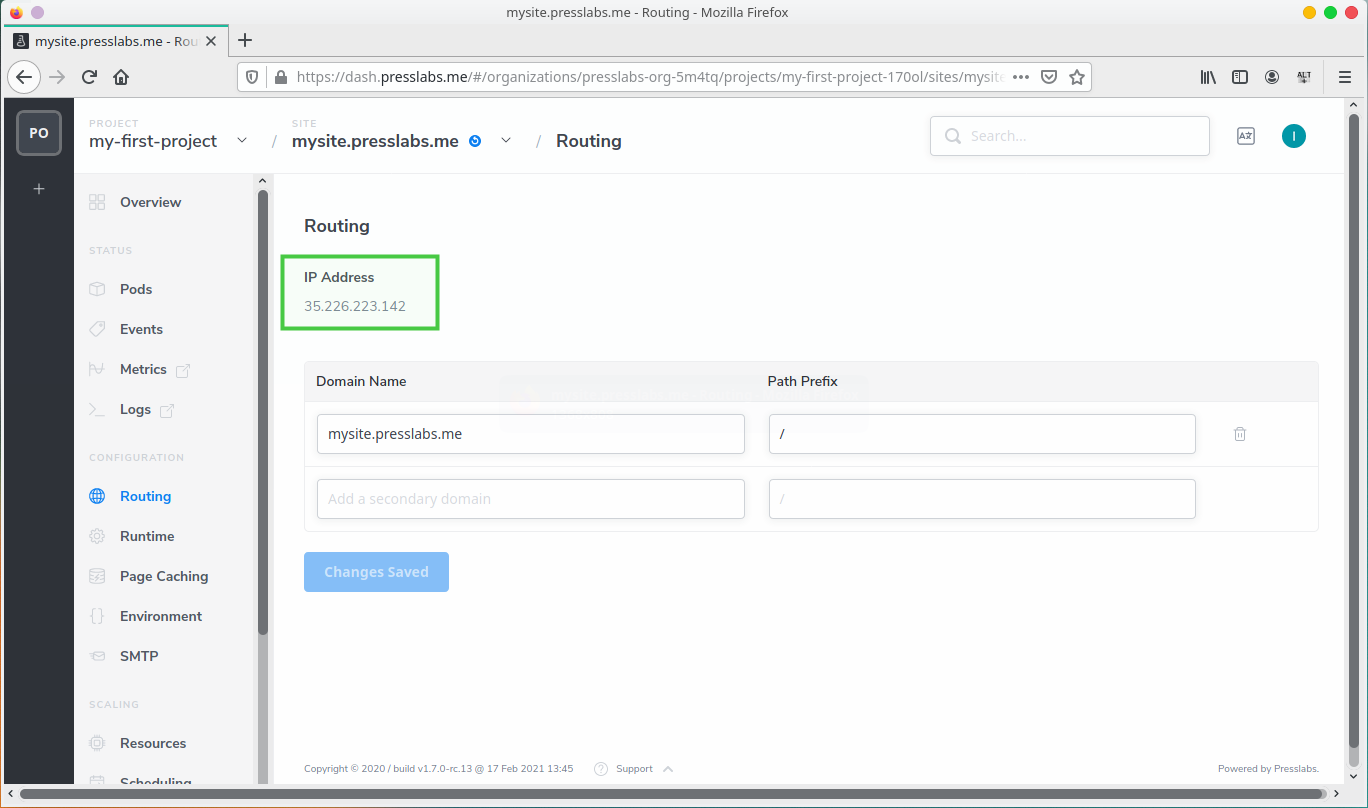The image size is (1368, 808).
Task: Open the Overview section
Action: point(150,202)
